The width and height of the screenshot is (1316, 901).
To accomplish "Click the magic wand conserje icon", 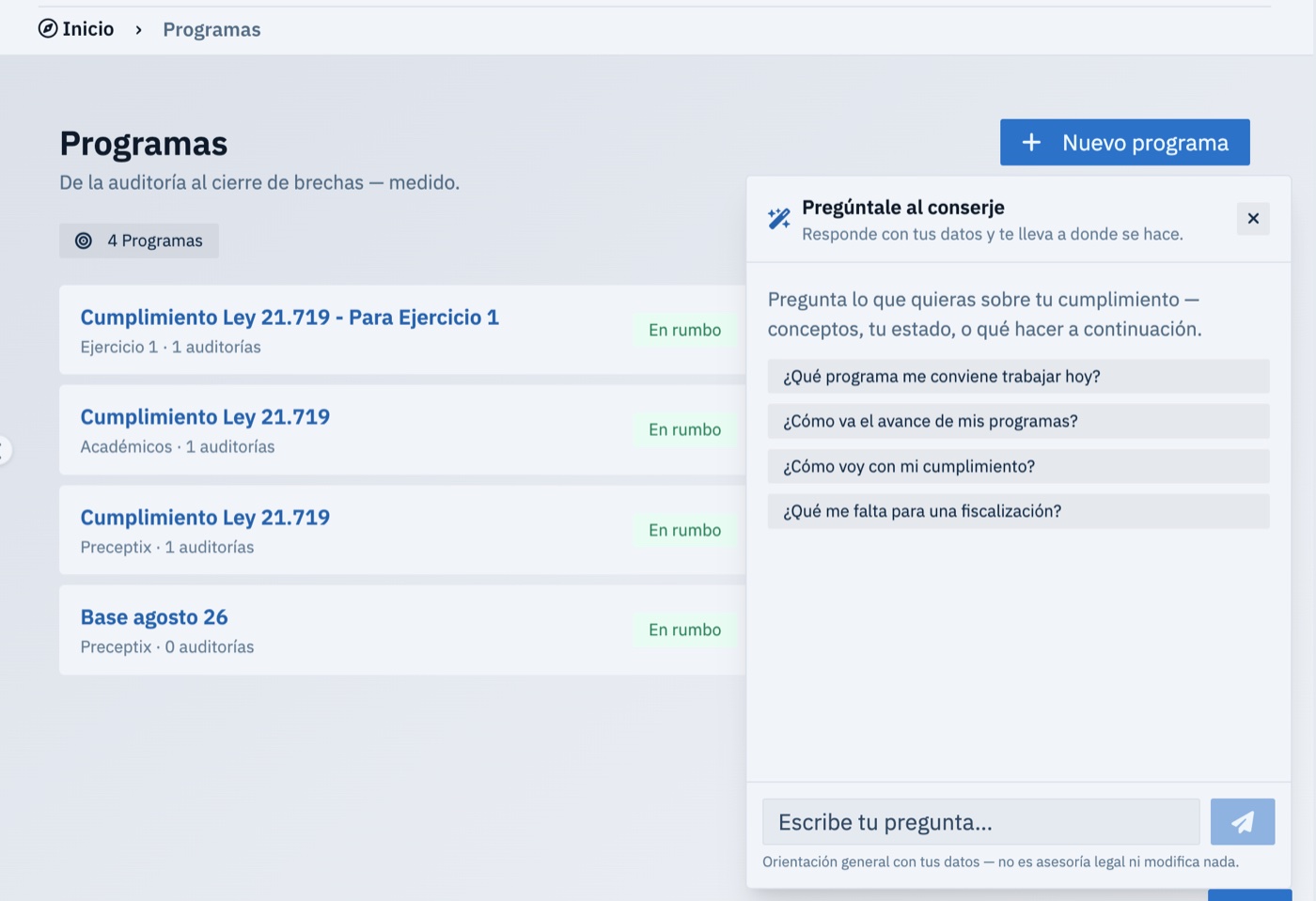I will tap(779, 219).
